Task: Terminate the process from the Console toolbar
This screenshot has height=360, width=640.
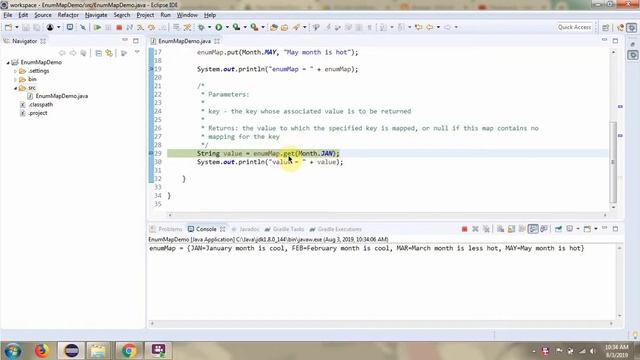Action: pos(464,229)
